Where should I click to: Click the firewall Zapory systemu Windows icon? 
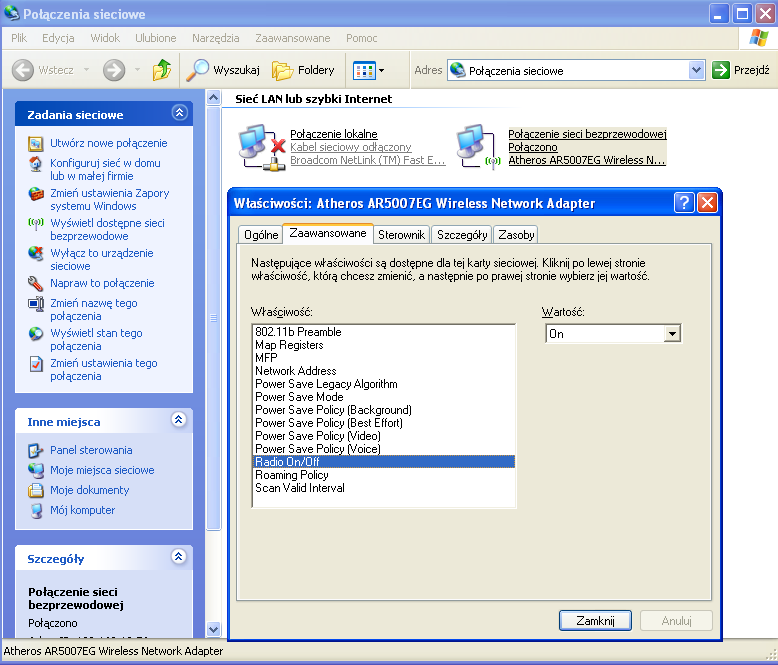(x=36, y=194)
